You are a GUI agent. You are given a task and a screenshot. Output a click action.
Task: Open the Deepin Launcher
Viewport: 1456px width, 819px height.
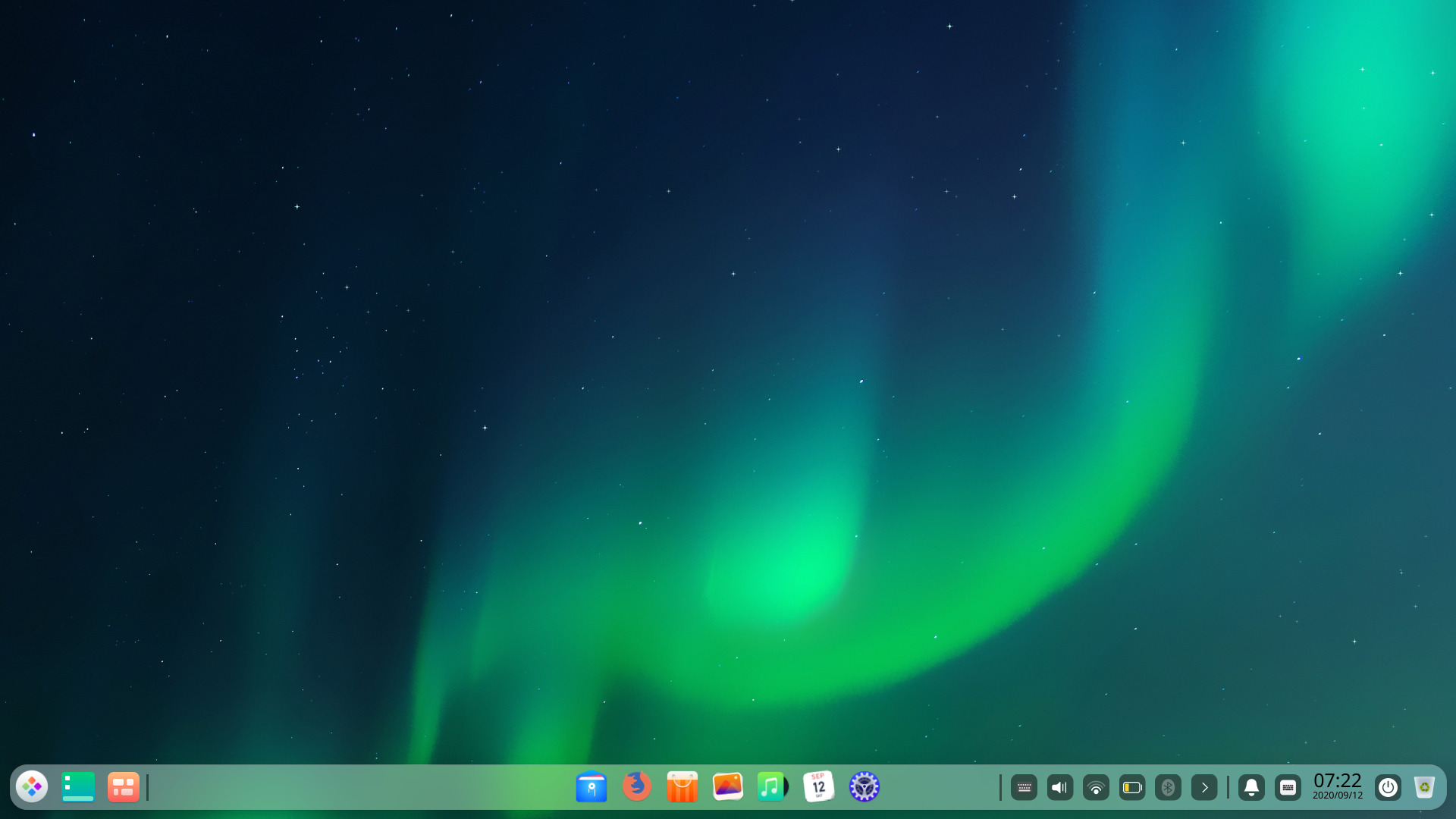[31, 787]
